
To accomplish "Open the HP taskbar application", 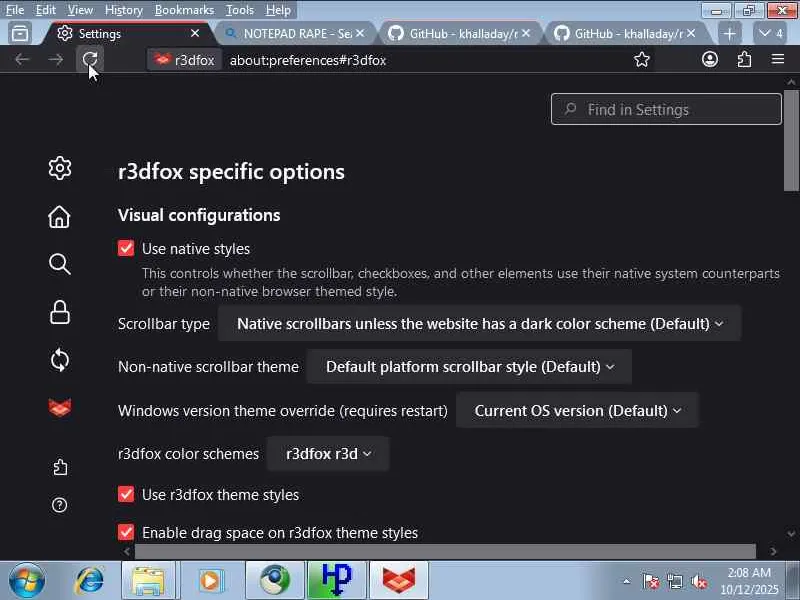I will (x=336, y=581).
